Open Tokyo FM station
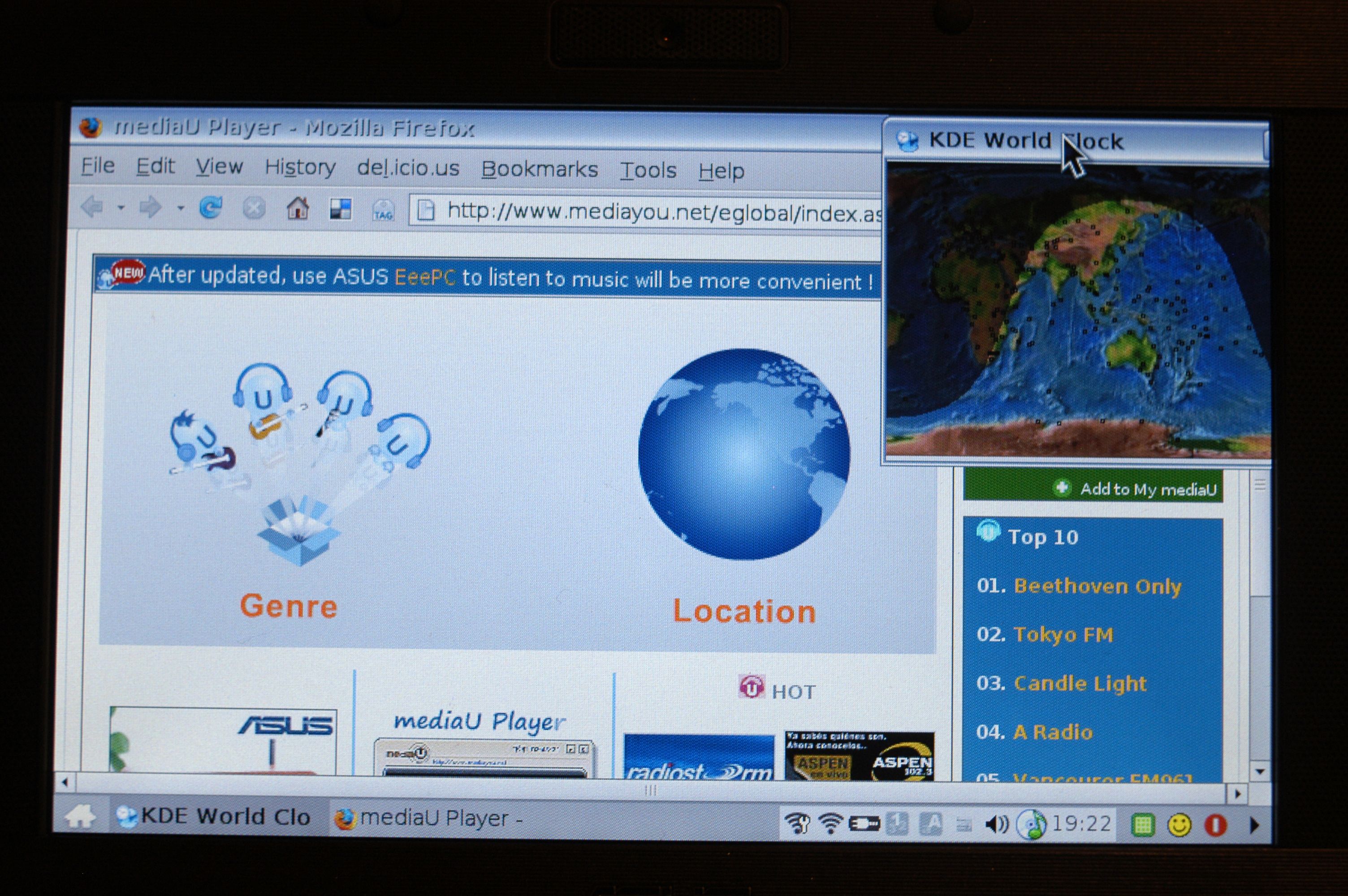Viewport: 1348px width, 896px height. tap(1063, 635)
